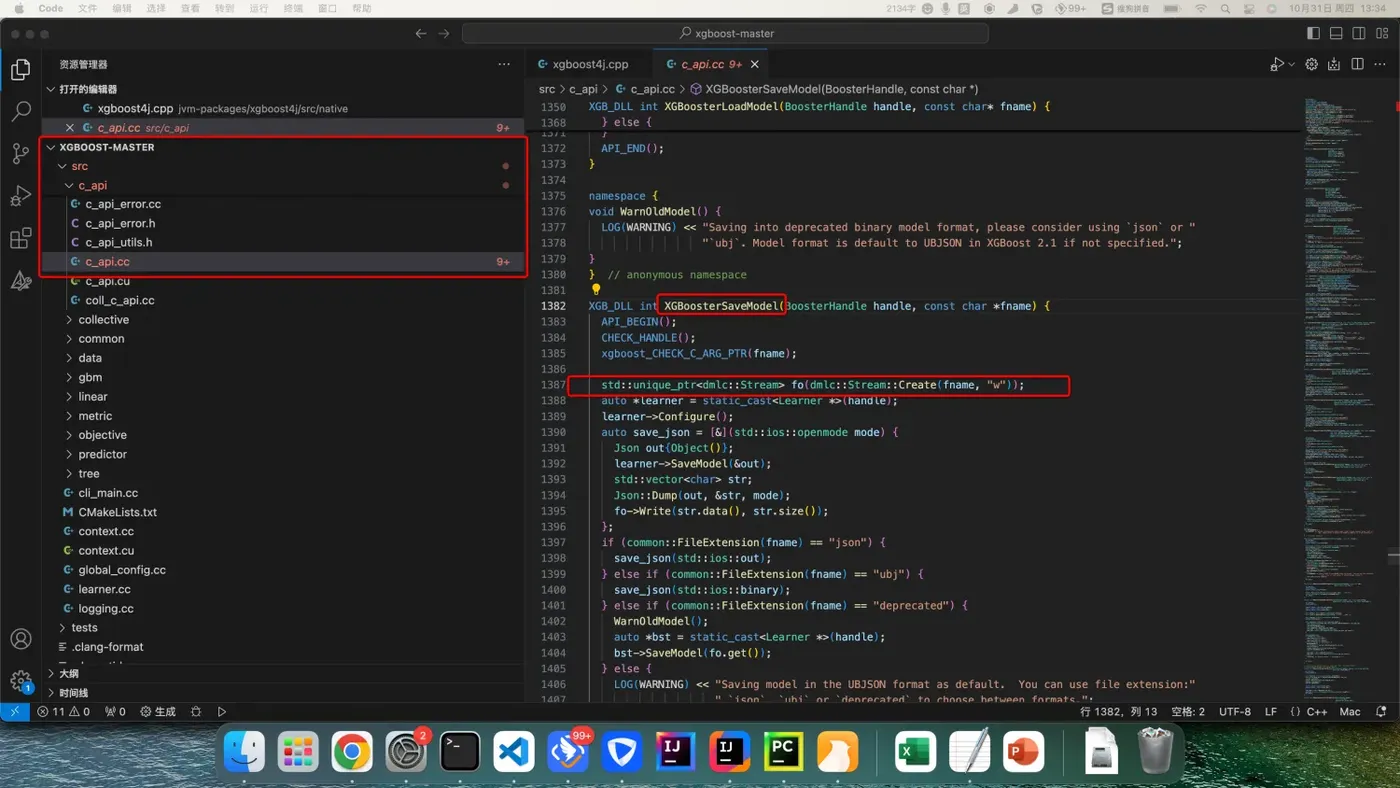Toggle secondary side bar layout icon
Image resolution: width=1400 pixels, height=788 pixels.
click(x=1358, y=33)
